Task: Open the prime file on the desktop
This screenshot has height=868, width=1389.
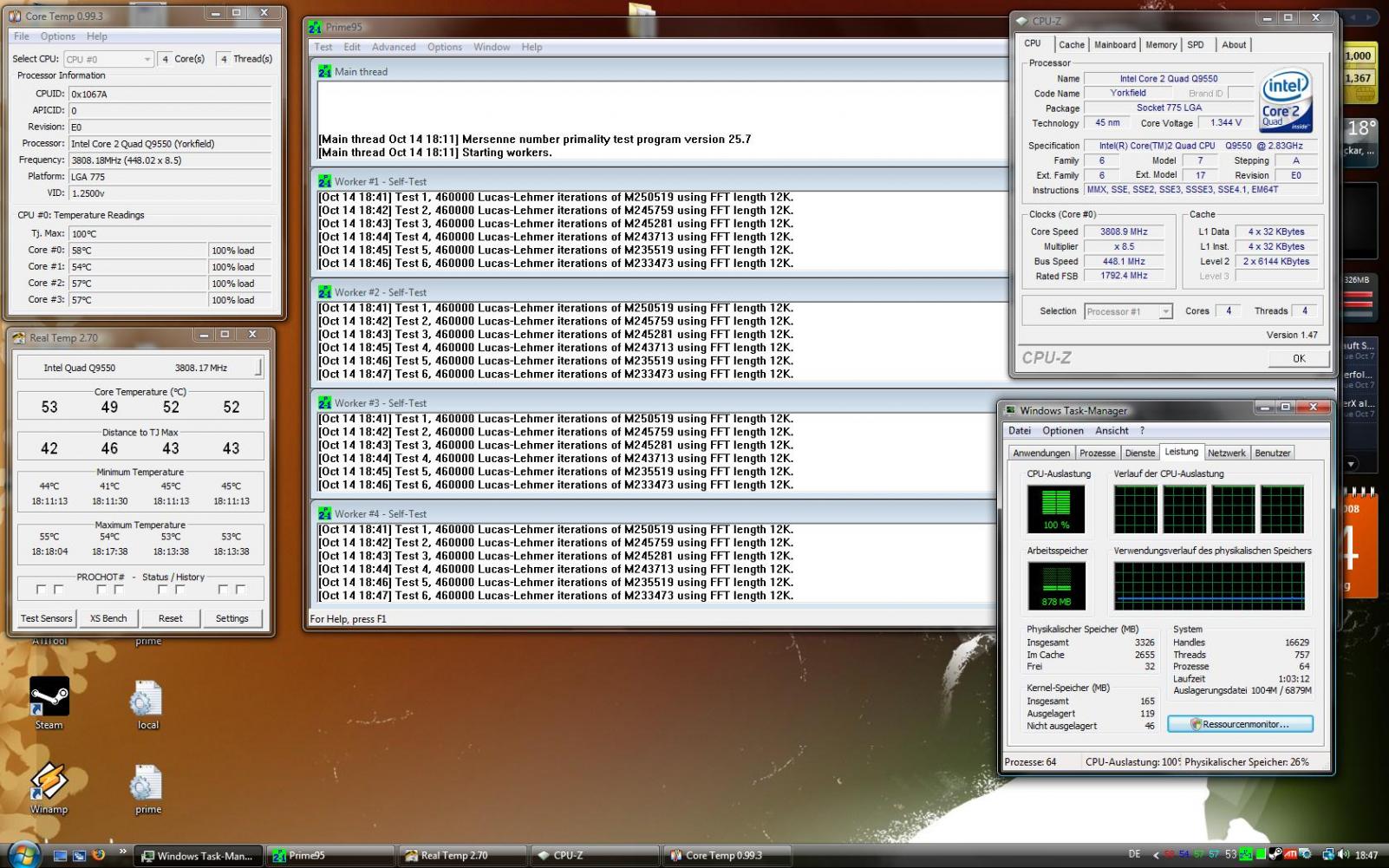Action: (x=147, y=787)
